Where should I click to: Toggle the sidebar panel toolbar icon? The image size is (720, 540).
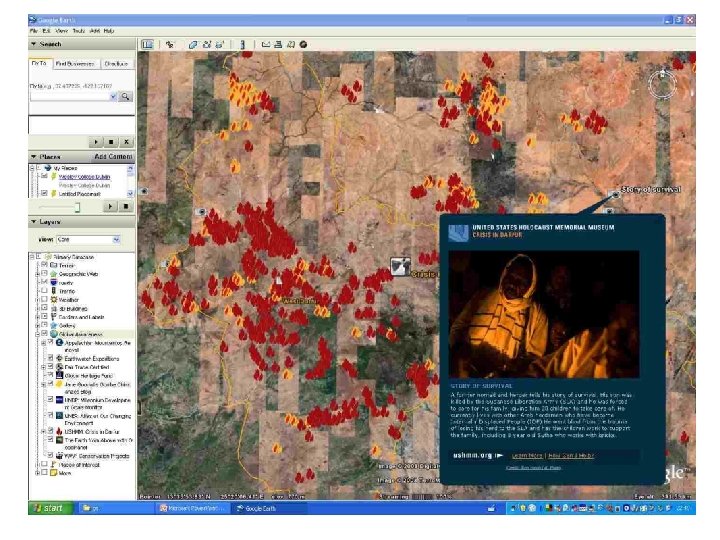pyautogui.click(x=148, y=44)
